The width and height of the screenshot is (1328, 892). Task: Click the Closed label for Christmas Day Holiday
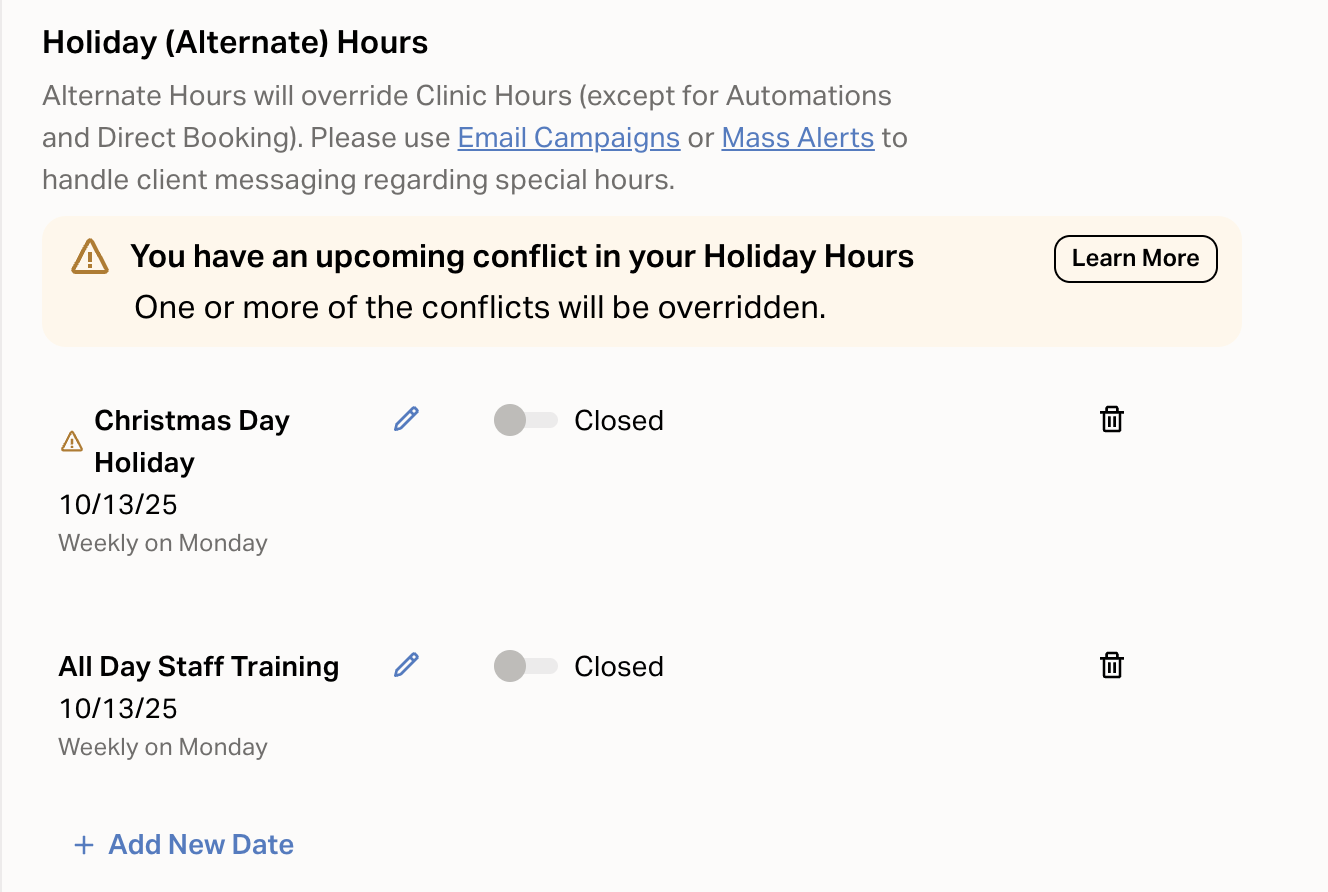pyautogui.click(x=618, y=420)
